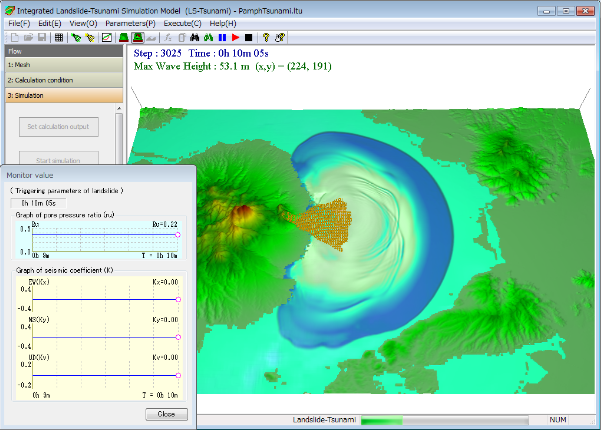Stop the simulation with the black square
The height and width of the screenshot is (430, 601).
click(248, 37)
